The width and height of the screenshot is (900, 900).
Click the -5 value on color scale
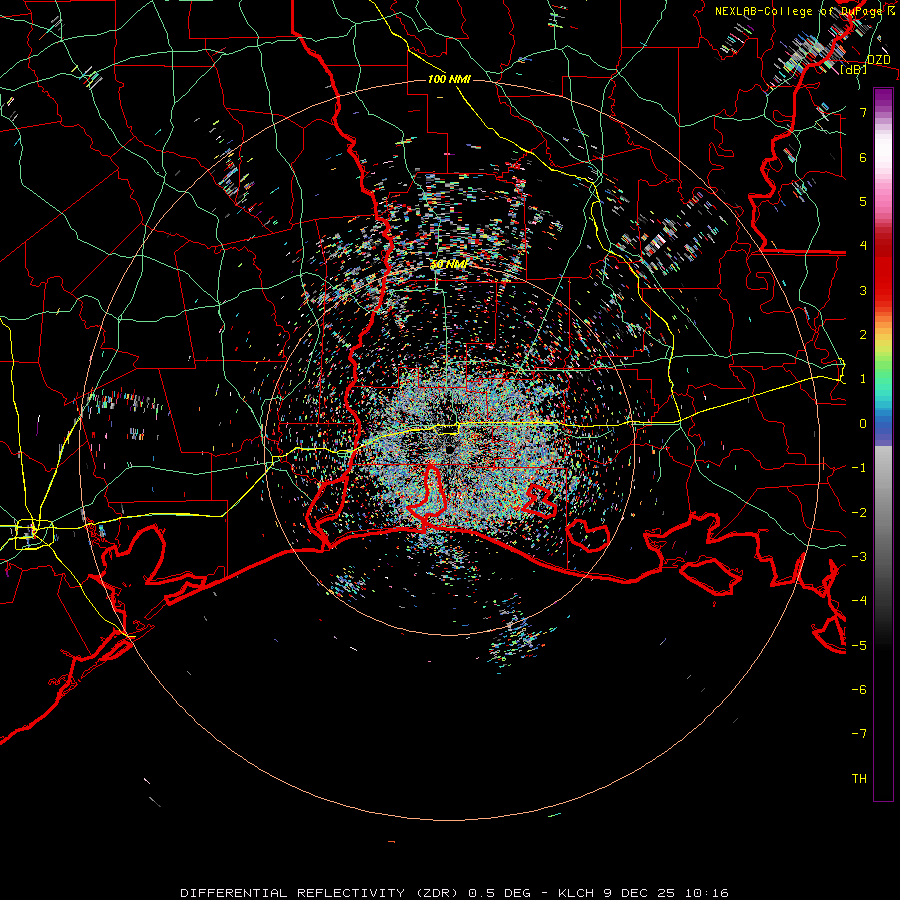(859, 646)
